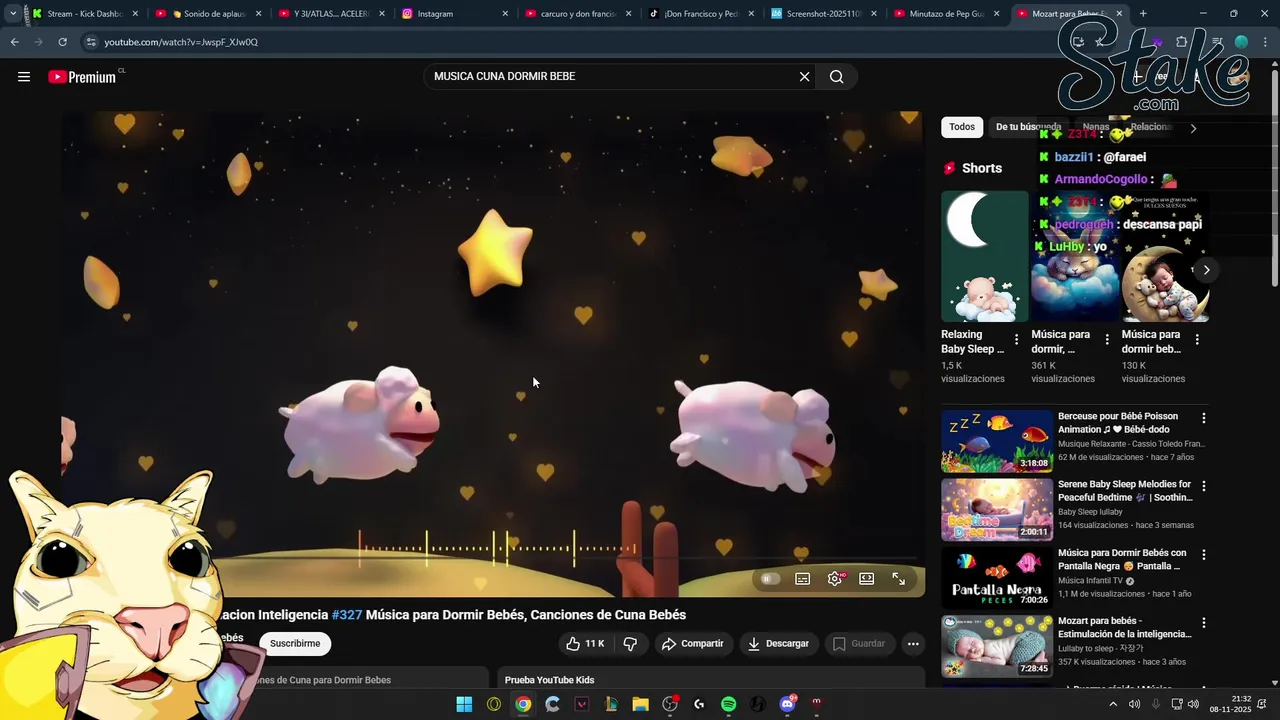Open a new browser tab
This screenshot has height=720, width=1280.
[x=1143, y=14]
